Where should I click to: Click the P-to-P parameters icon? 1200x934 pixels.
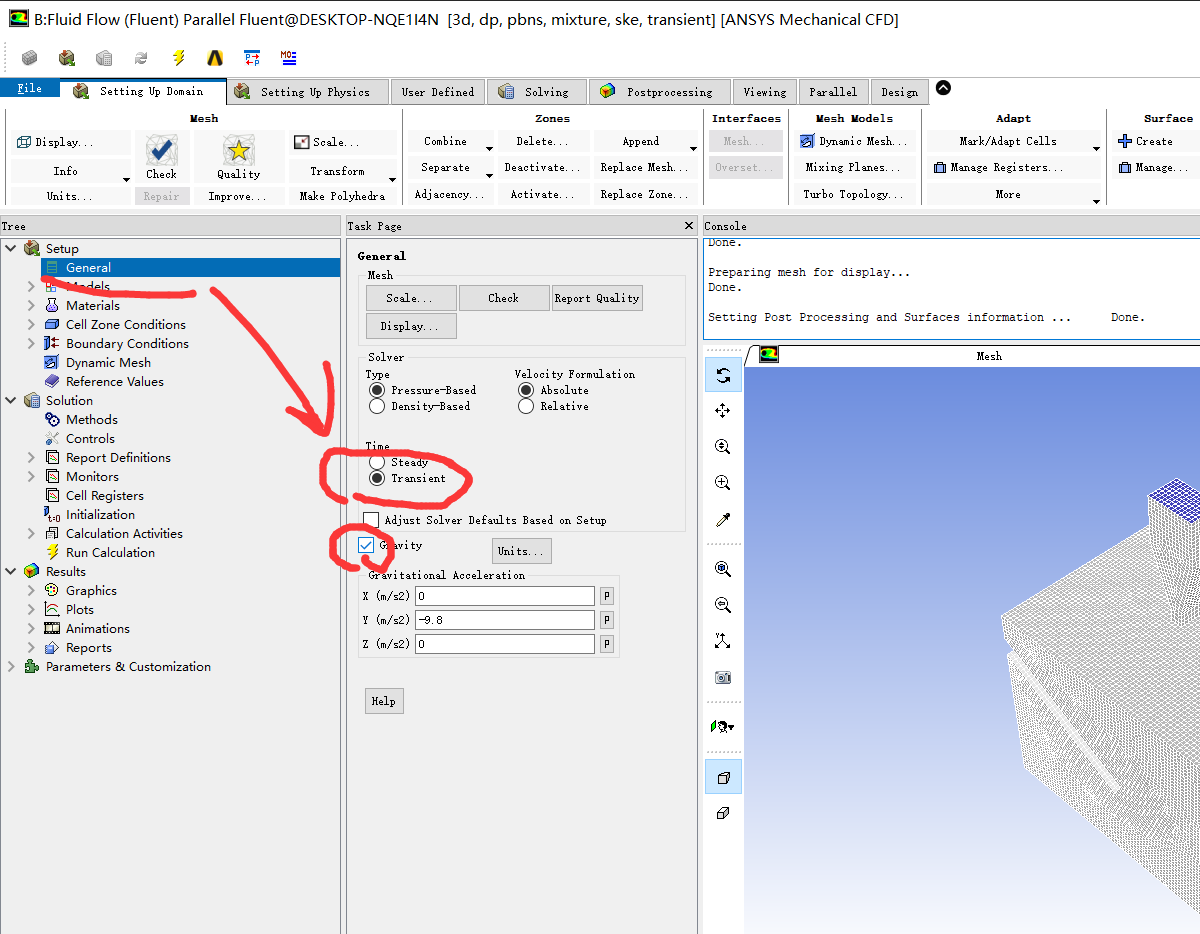[x=252, y=58]
